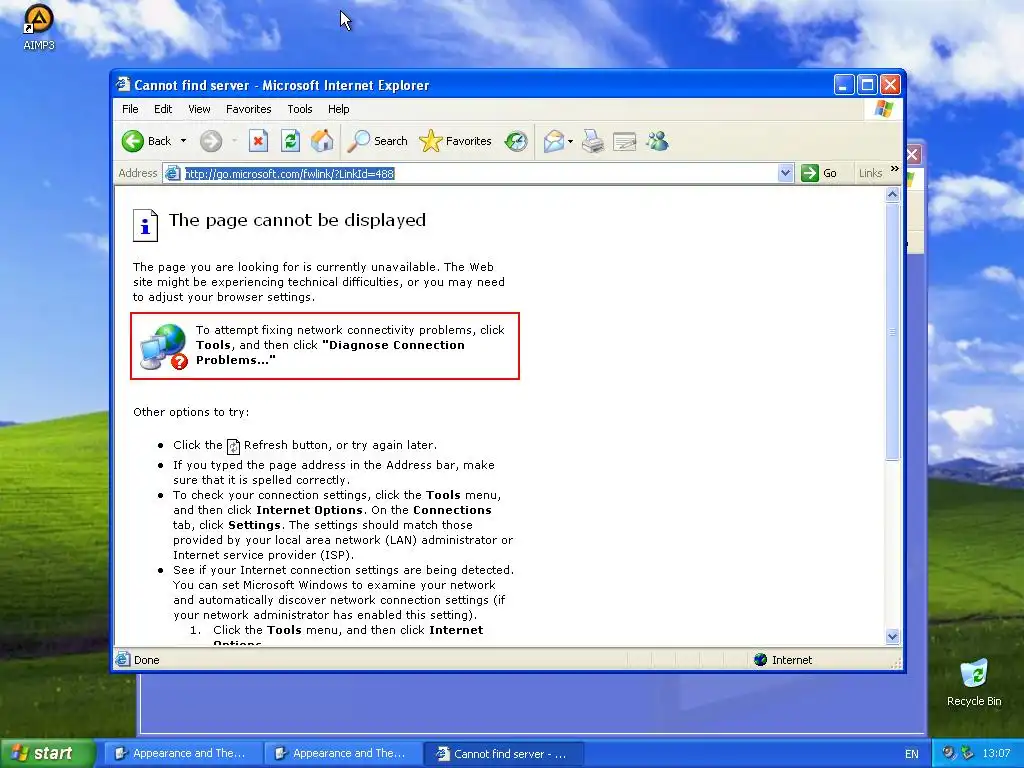Open the File menu
Screen dimensions: 1024x768
[130, 109]
